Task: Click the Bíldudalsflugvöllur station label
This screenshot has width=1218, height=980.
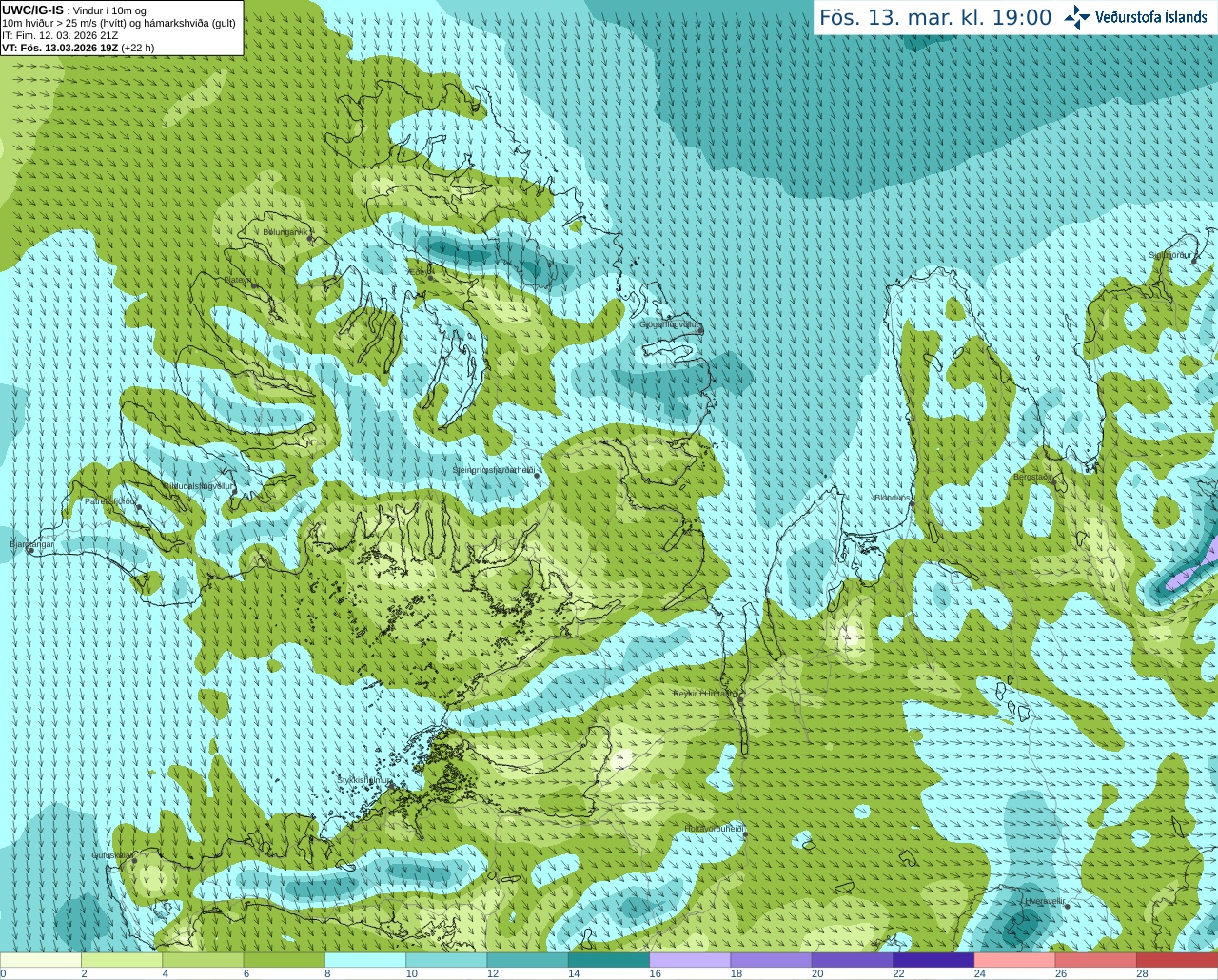Action: click(199, 485)
